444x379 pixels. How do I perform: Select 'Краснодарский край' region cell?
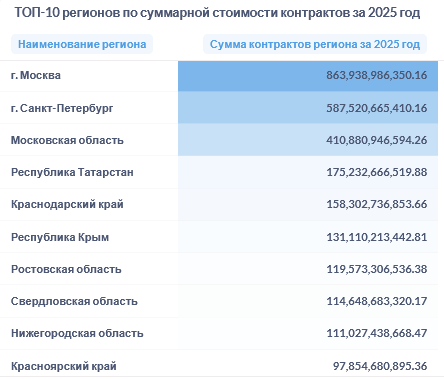pos(67,204)
